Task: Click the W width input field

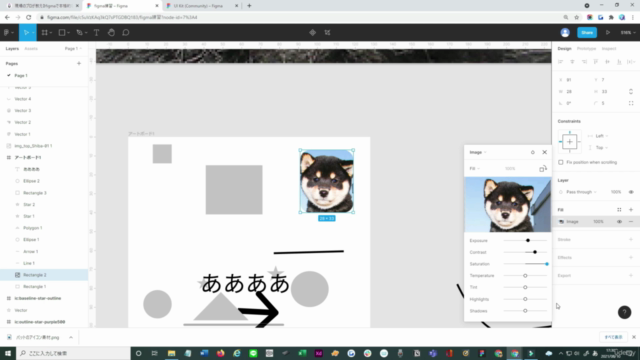Action: pyautogui.click(x=575, y=91)
